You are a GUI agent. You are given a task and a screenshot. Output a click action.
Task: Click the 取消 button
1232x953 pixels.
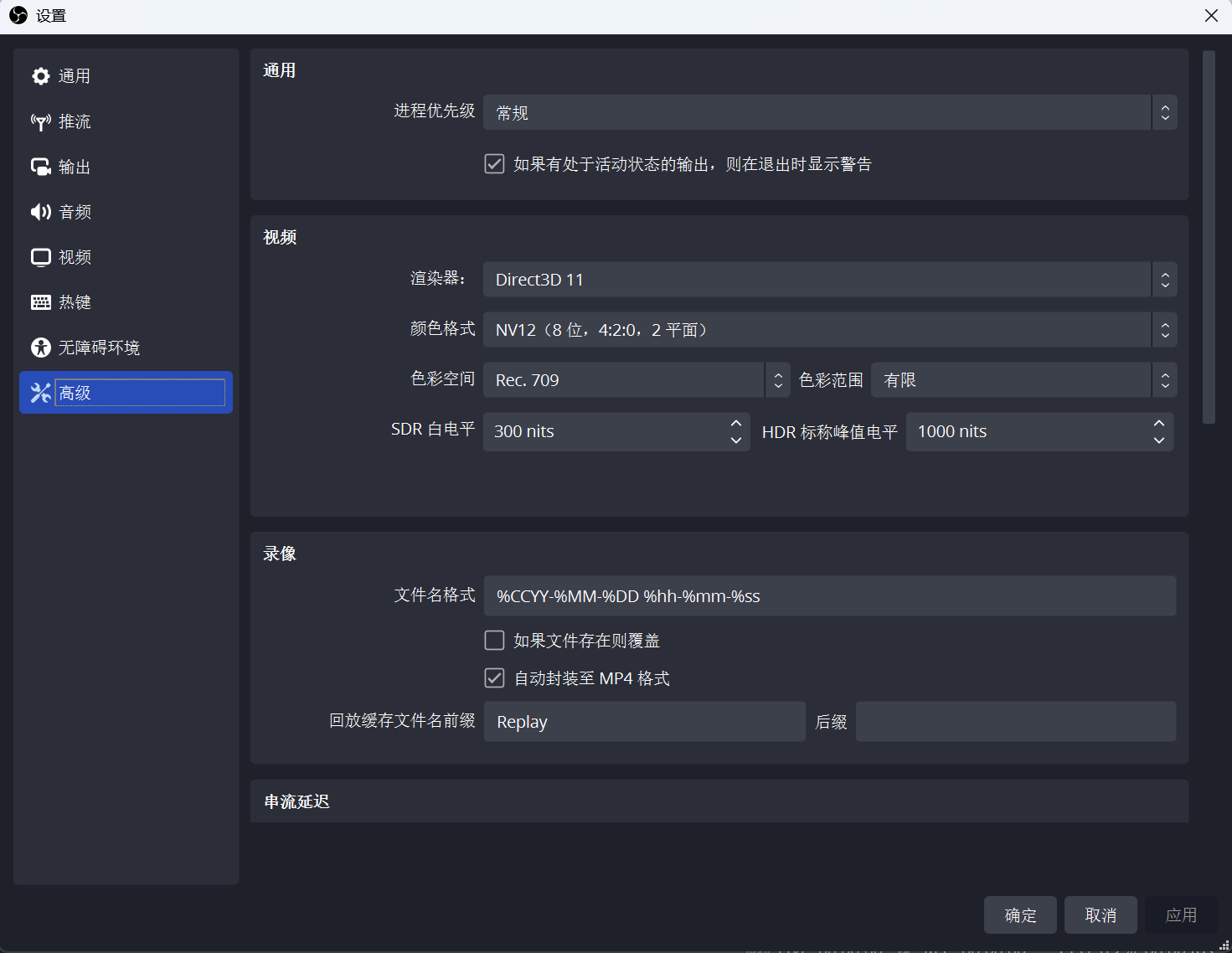tap(1101, 915)
